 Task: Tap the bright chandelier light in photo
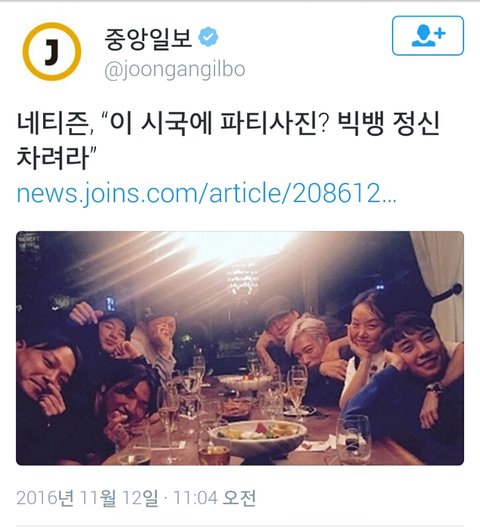[242, 282]
